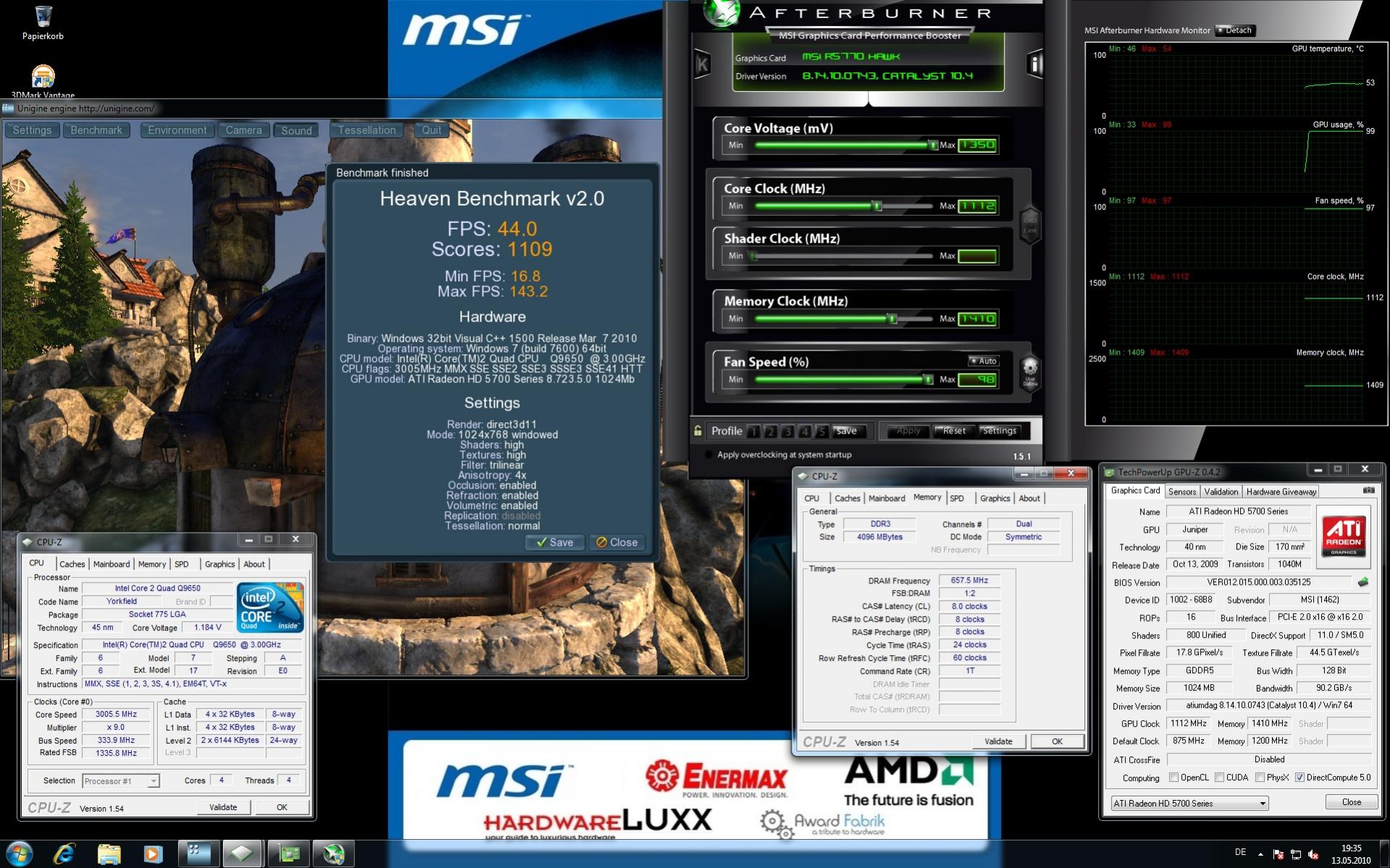Save the Heaven Benchmark results
Screen dimensions: 1390x868
[555, 542]
